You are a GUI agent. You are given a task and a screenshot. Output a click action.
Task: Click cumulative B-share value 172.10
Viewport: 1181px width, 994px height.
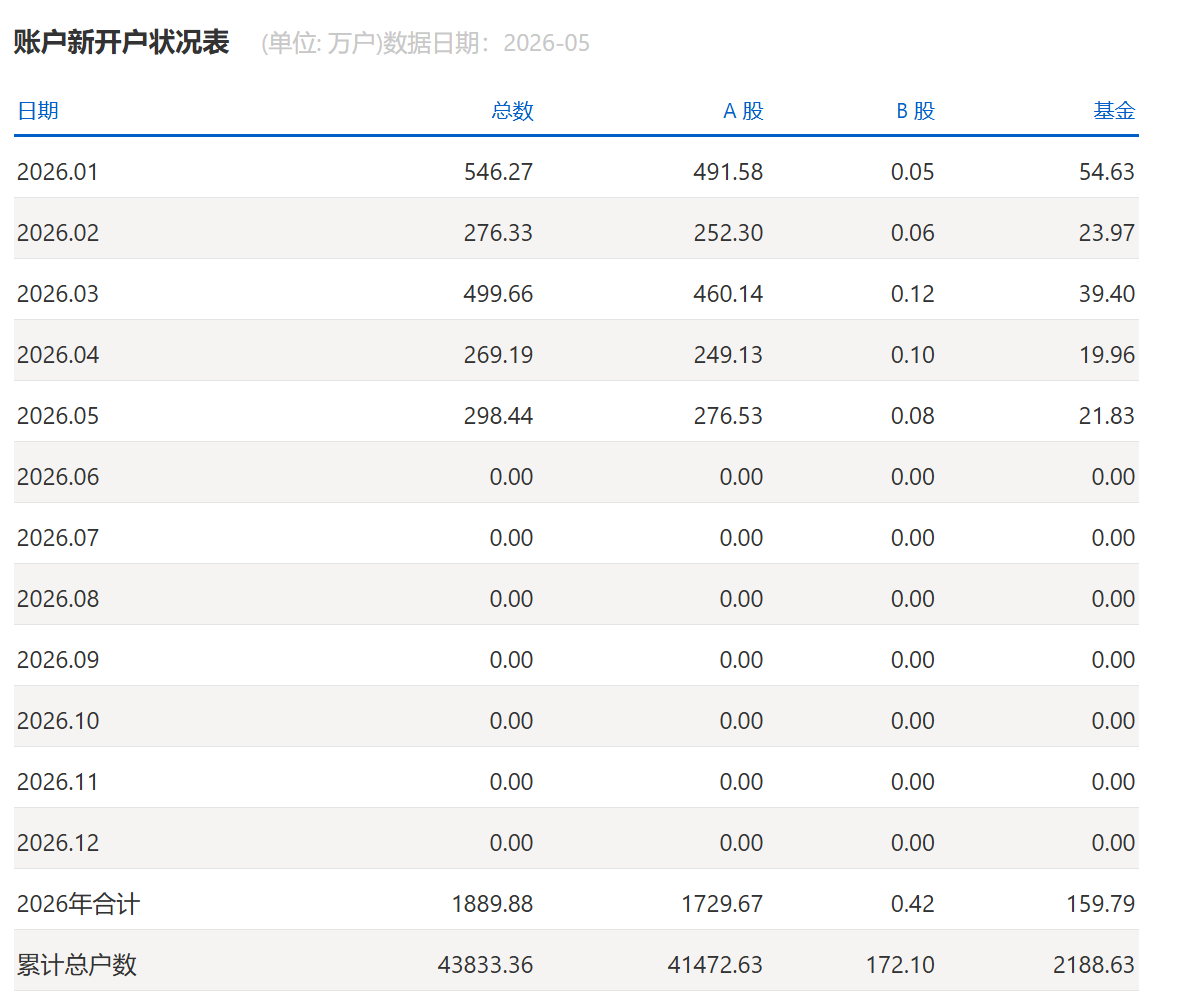(900, 965)
